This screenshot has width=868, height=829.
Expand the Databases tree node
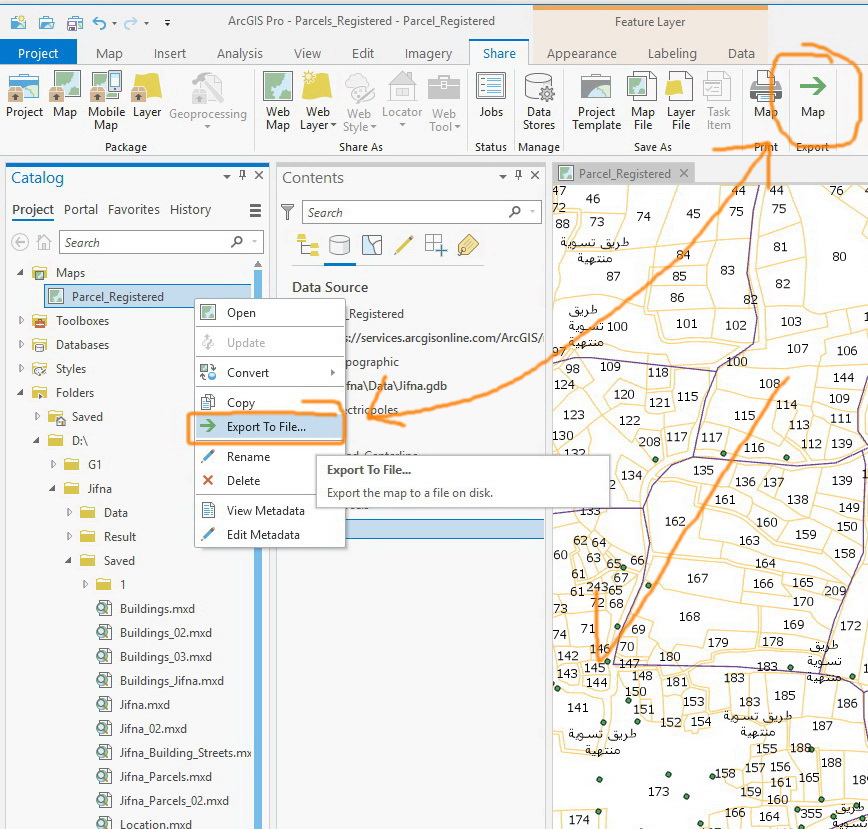[x=22, y=345]
